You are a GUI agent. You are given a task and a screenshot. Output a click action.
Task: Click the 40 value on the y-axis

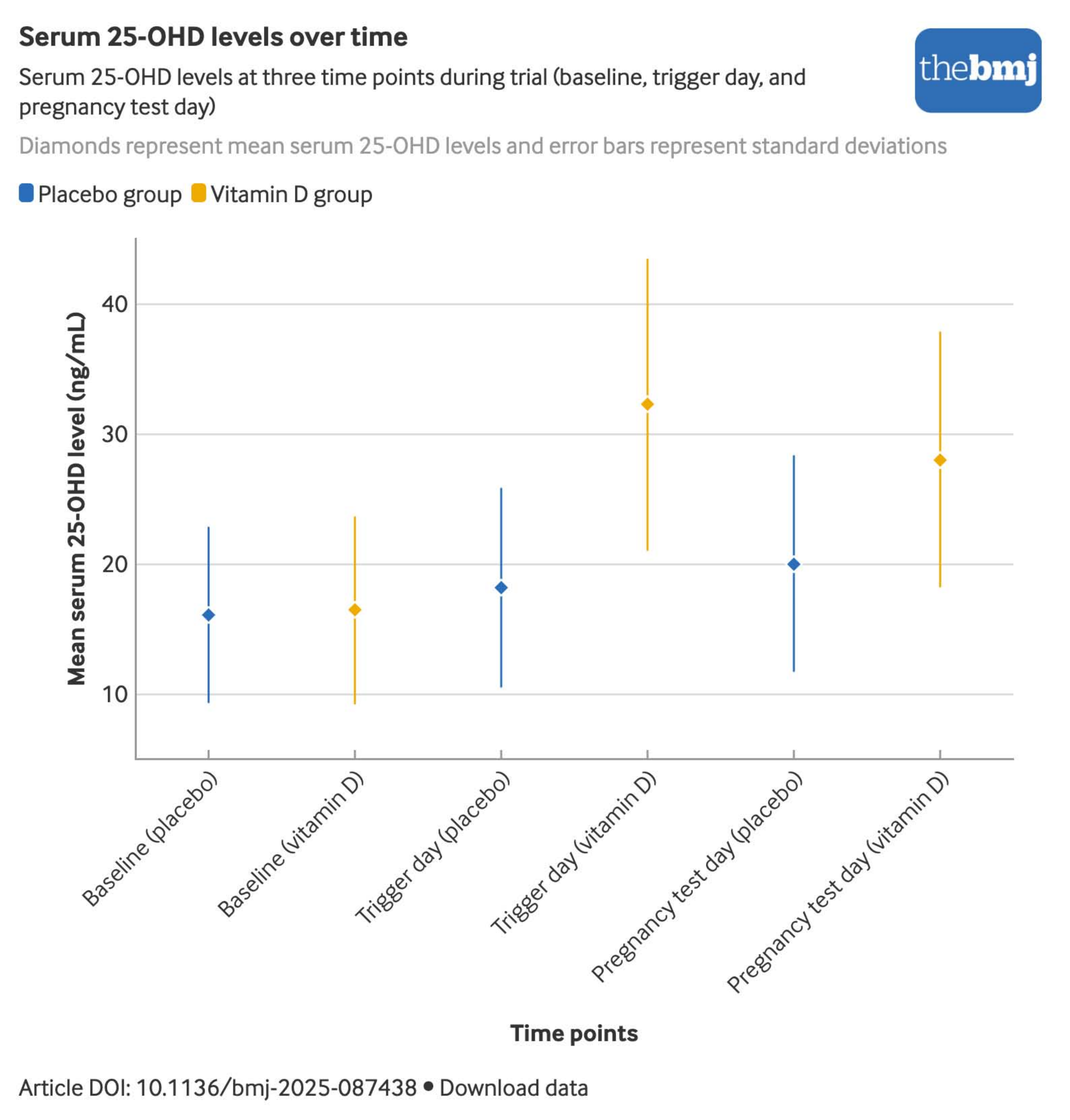coord(115,304)
